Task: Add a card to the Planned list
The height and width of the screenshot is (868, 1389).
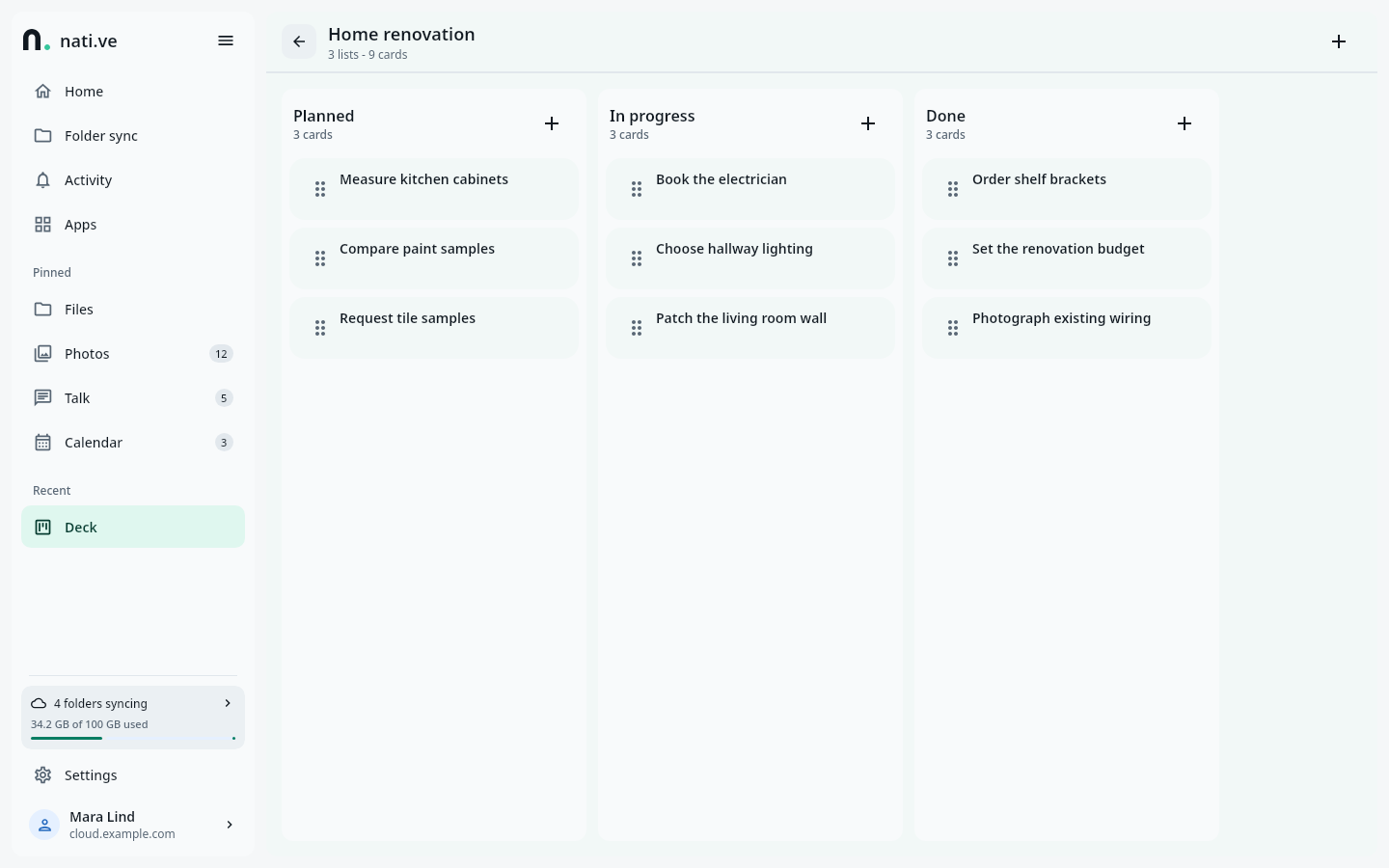Action: pos(552,123)
